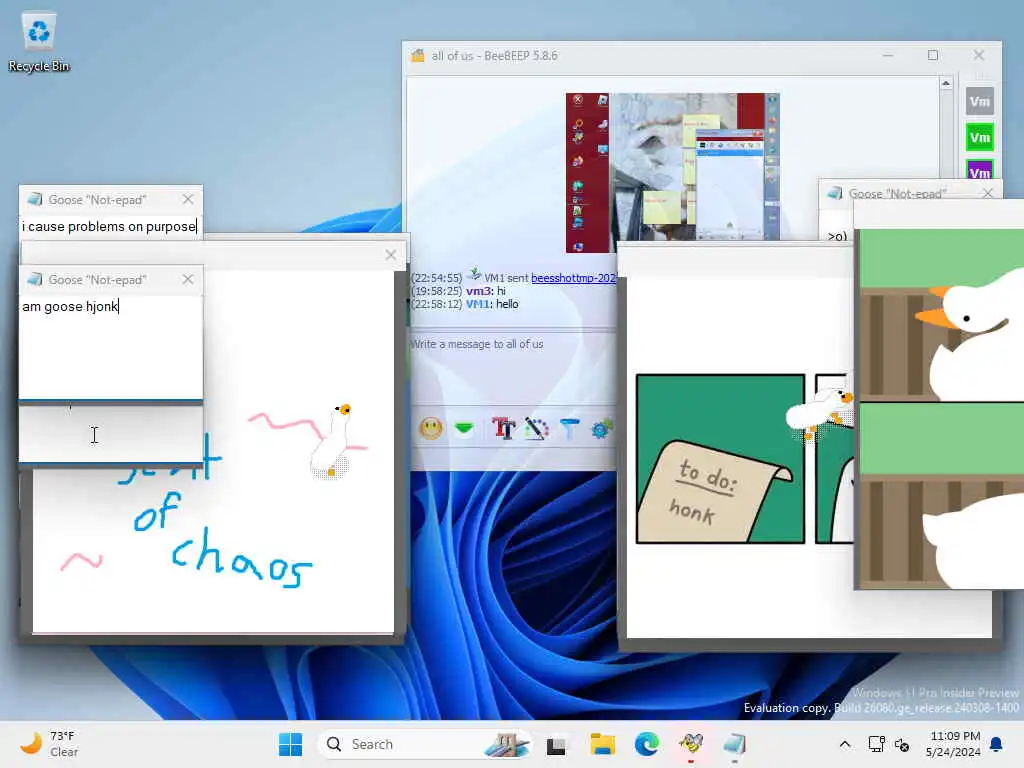Choose the text color pencil icon in BeeBEEP

[536, 428]
